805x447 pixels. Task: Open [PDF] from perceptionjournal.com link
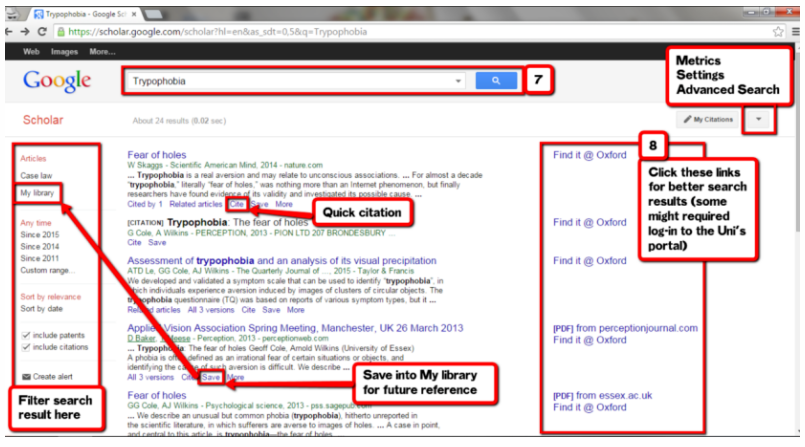click(x=625, y=328)
